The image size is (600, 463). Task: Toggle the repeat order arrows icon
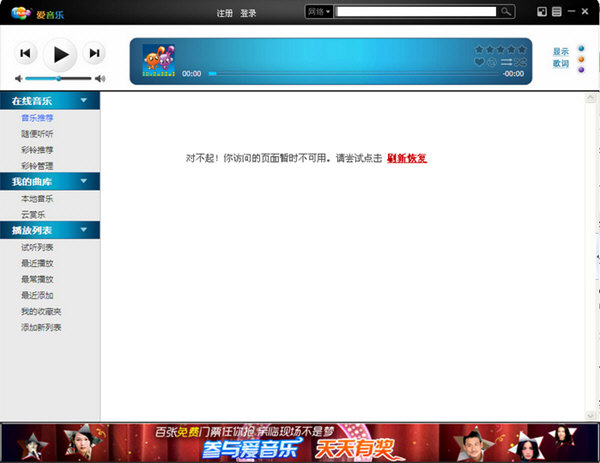coord(507,62)
